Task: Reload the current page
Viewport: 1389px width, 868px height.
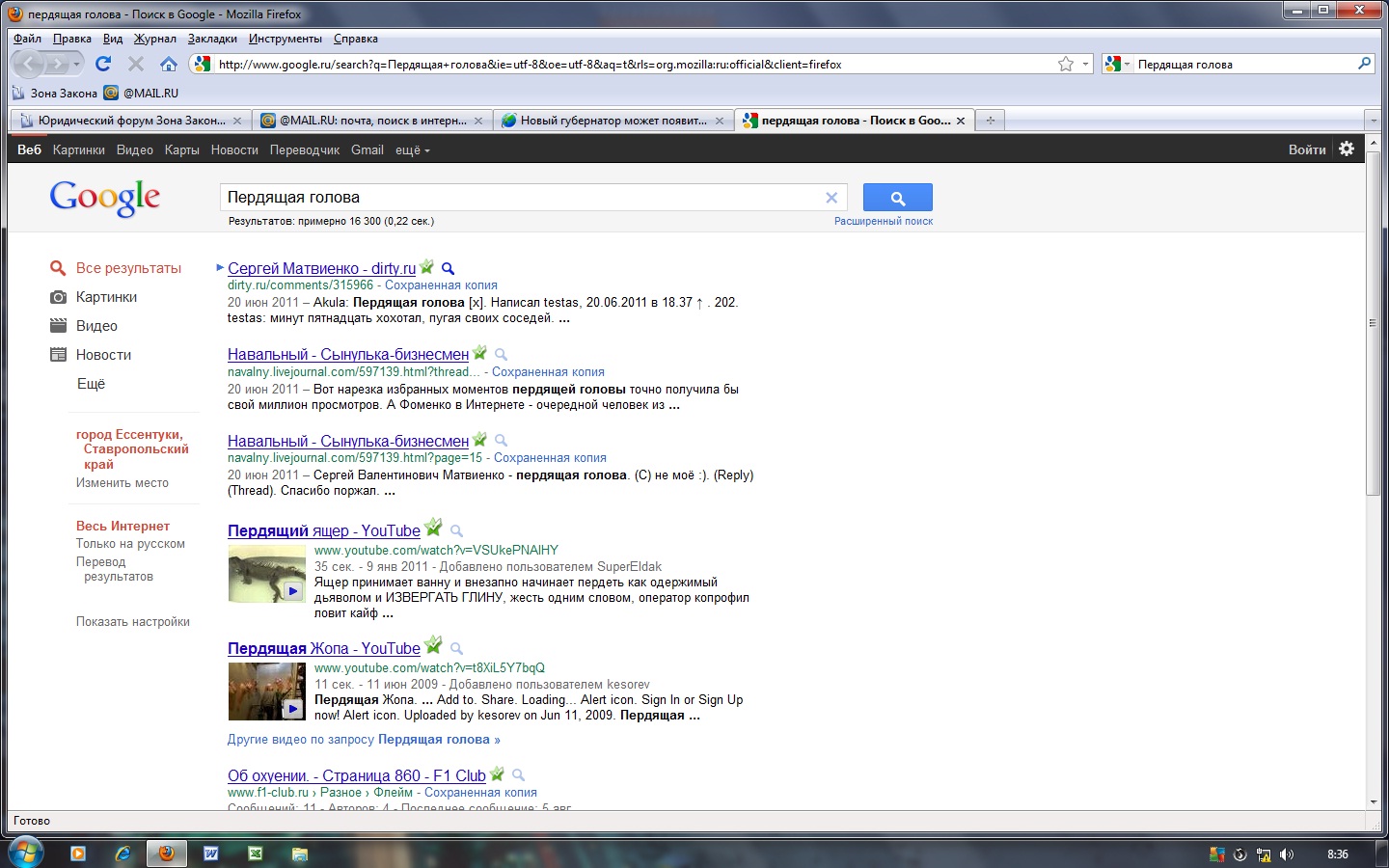Action: point(103,64)
